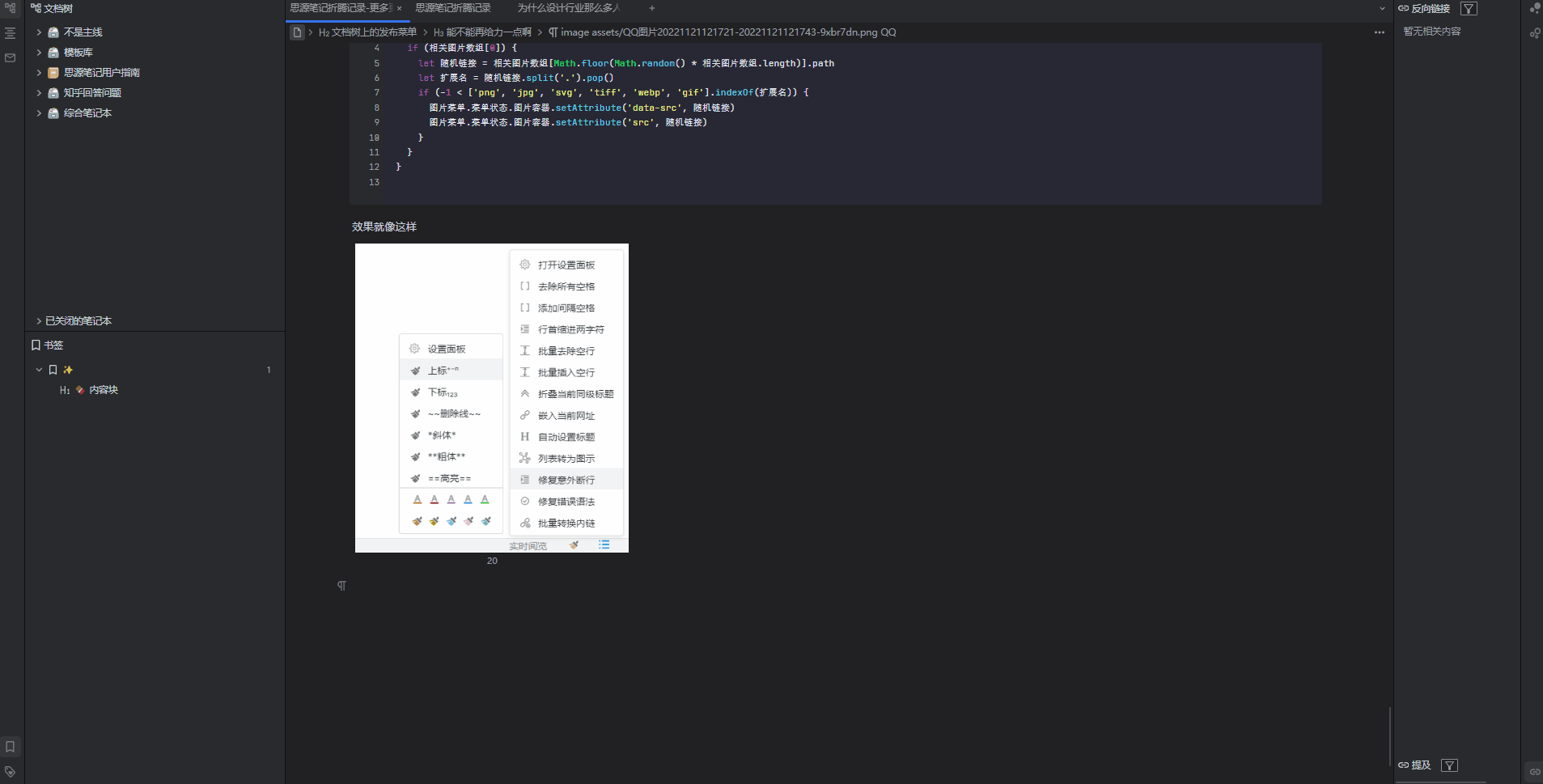Open the editor's three-dot more menu
Viewport: 1543px width, 784px height.
point(1379,32)
